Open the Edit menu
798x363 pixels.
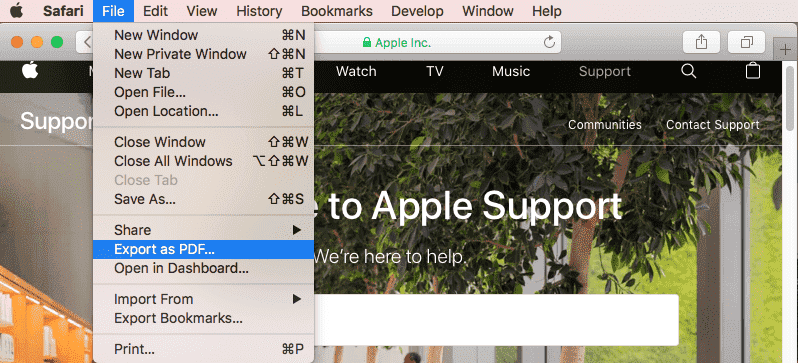coord(155,11)
